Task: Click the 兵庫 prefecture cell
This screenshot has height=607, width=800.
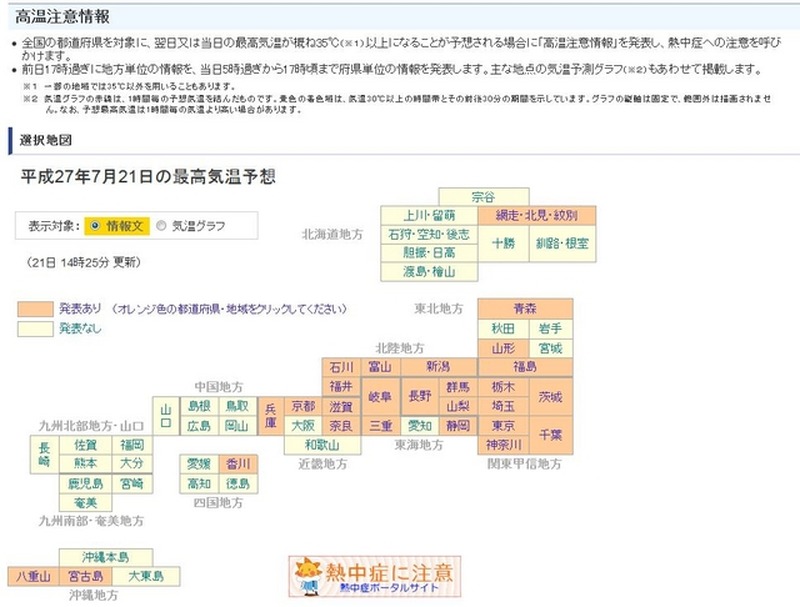Action: 270,415
